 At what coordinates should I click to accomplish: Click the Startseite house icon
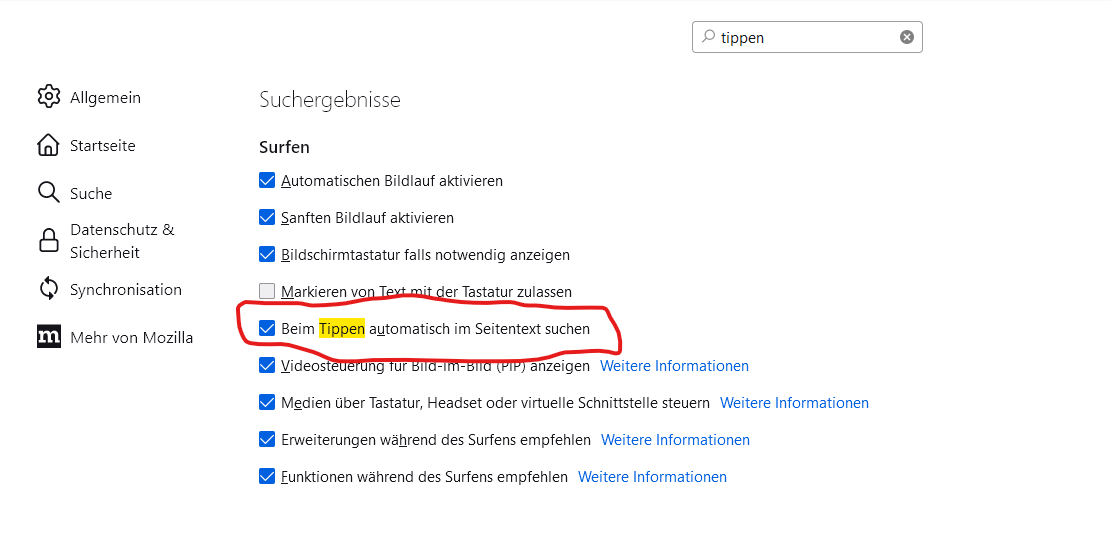[x=48, y=145]
